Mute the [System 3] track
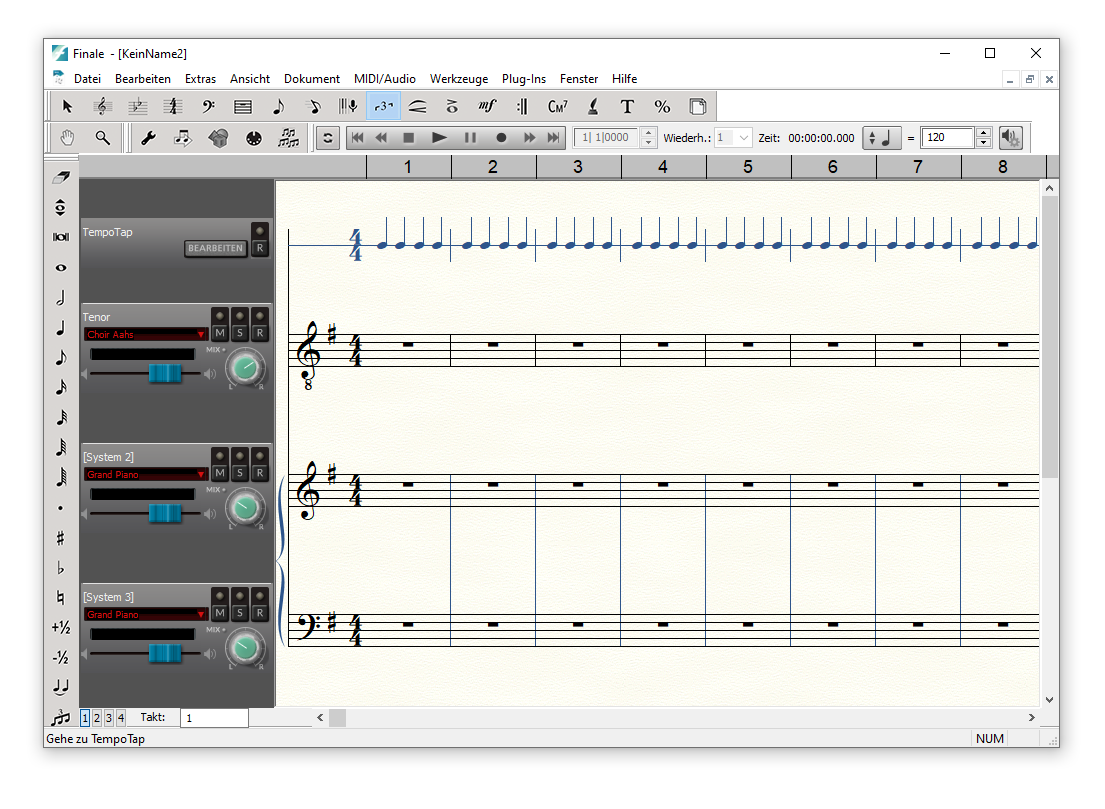 pos(220,613)
